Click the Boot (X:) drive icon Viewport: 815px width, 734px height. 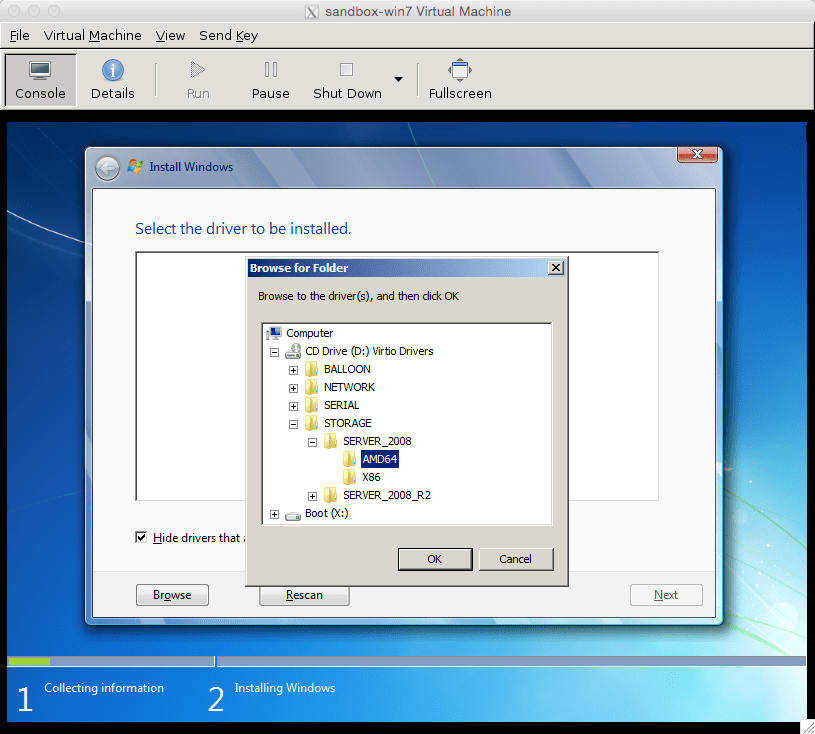click(x=293, y=515)
